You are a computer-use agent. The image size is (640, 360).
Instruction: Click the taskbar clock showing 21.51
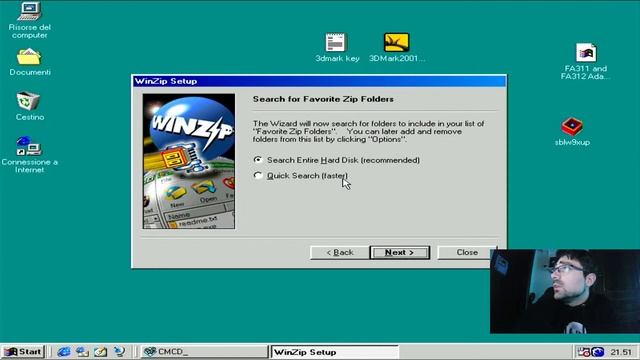621,352
